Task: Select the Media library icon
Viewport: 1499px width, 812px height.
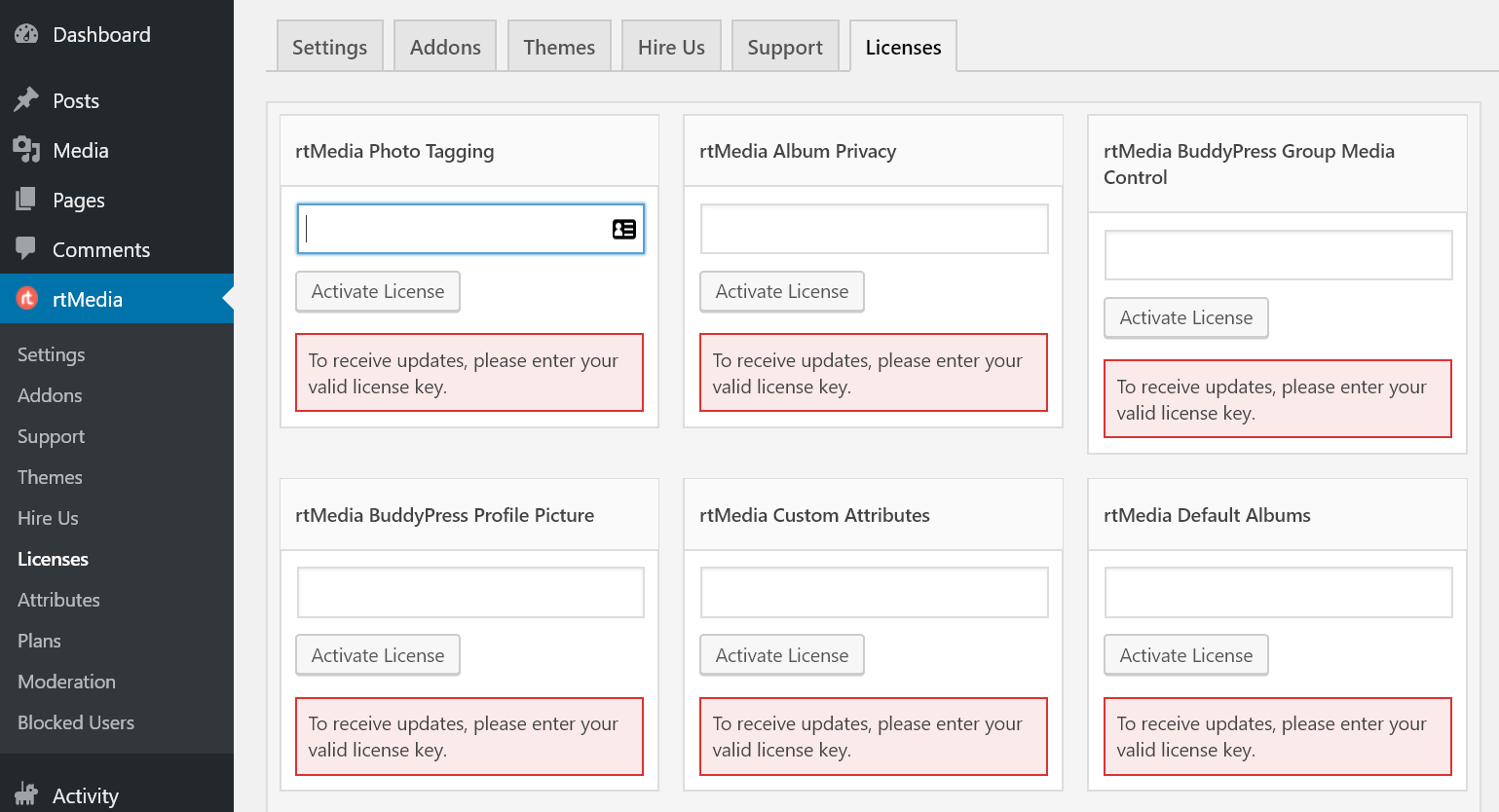Action: click(x=26, y=150)
